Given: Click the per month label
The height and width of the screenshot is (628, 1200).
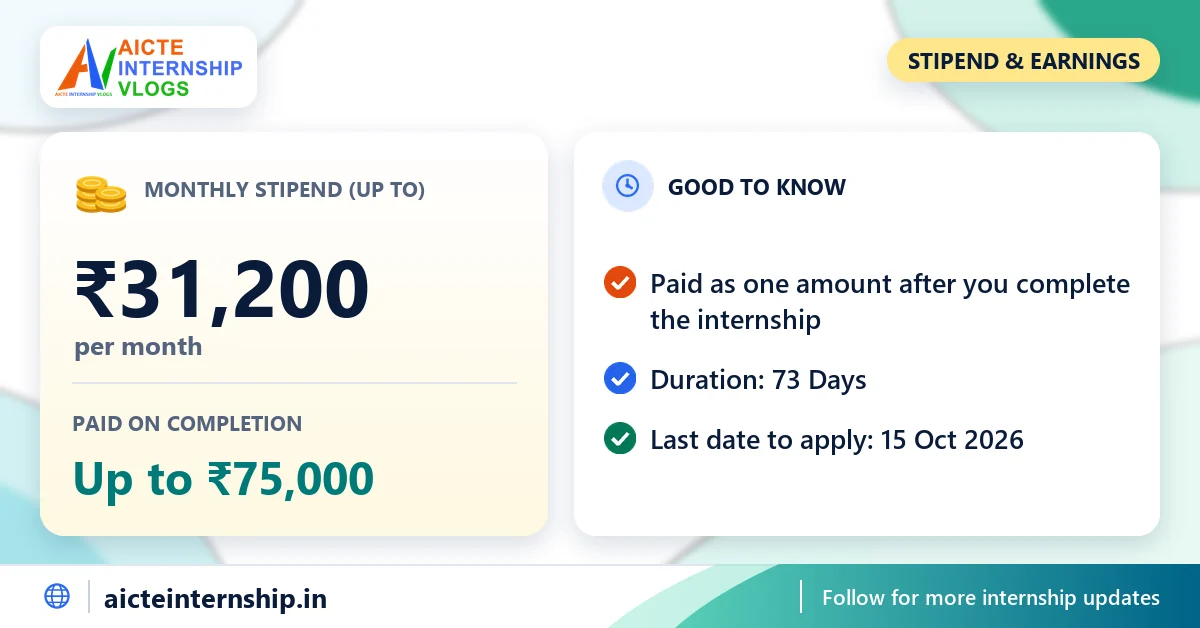Looking at the screenshot, I should click(138, 347).
